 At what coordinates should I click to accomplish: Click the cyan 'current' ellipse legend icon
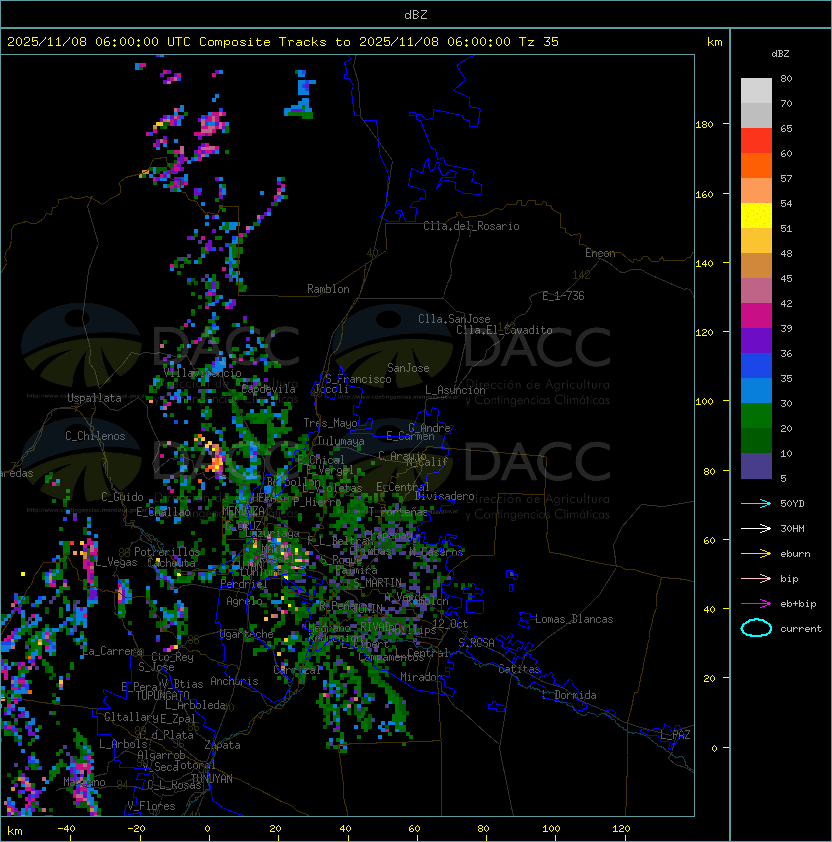click(756, 628)
